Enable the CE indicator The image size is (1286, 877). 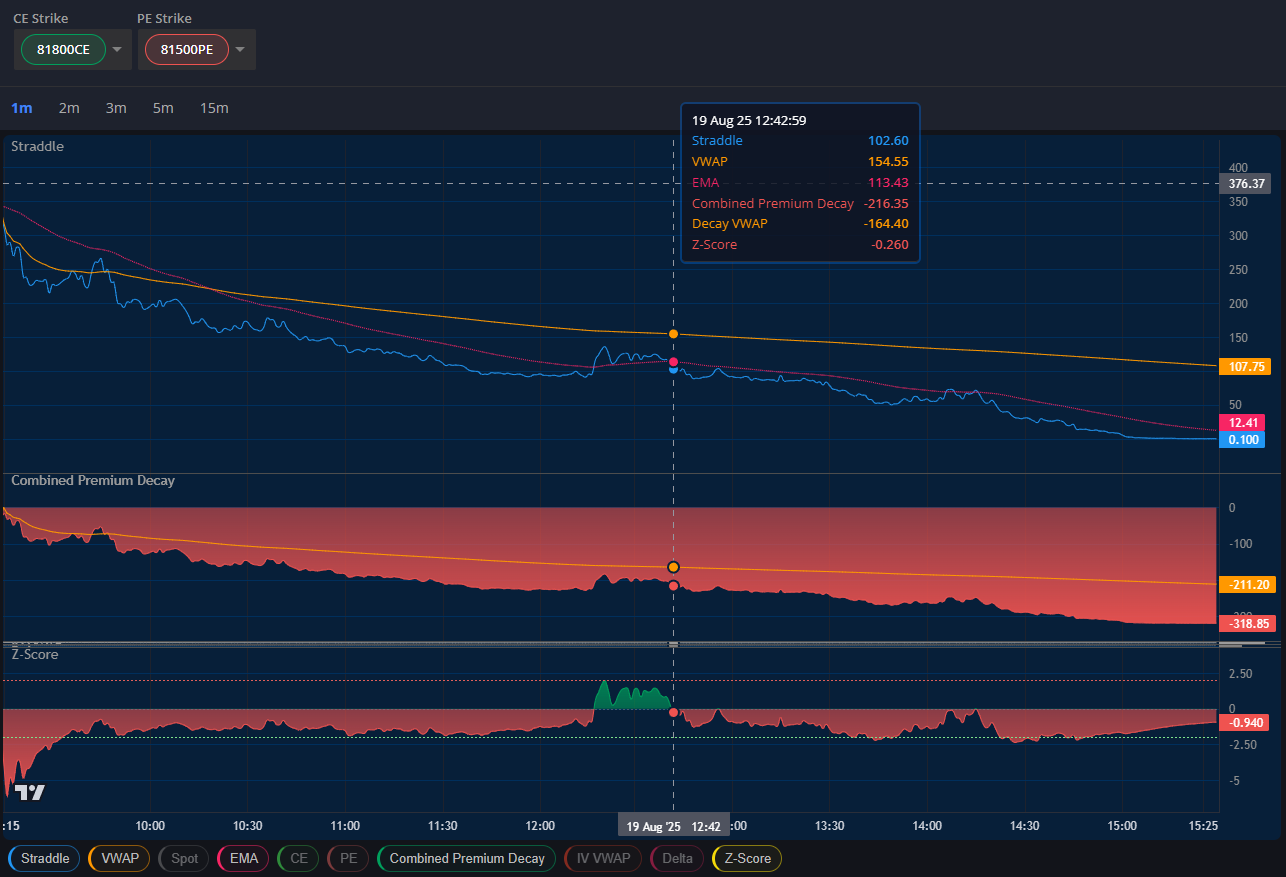[x=297, y=858]
